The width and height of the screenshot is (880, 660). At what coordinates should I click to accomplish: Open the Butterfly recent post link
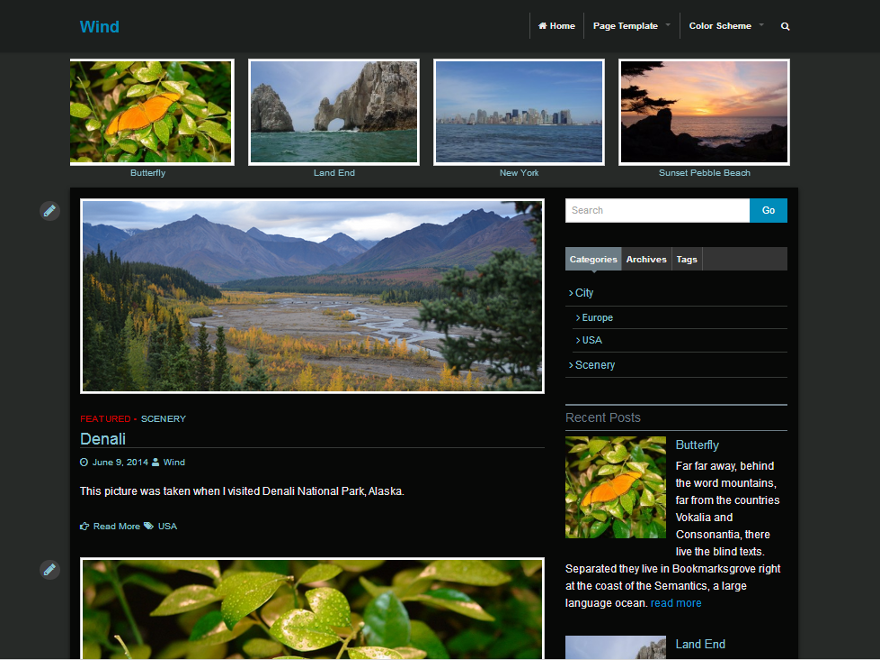click(x=697, y=445)
